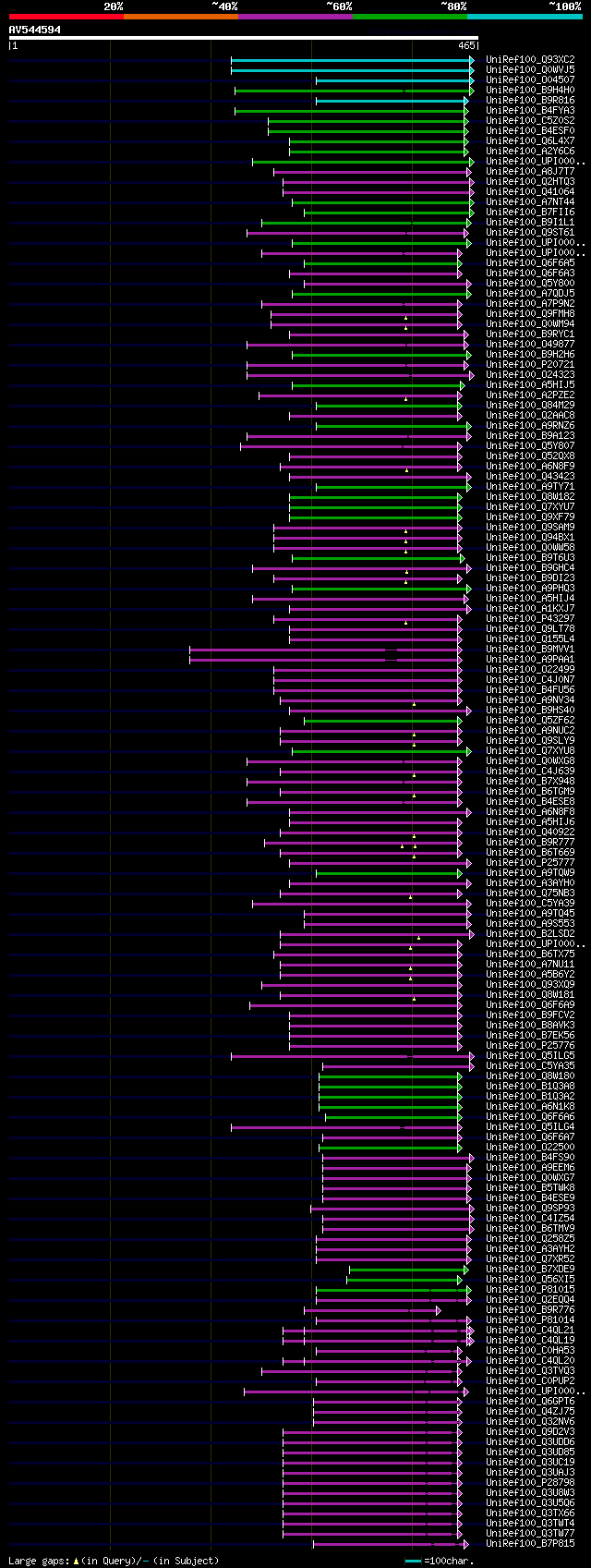This screenshot has height=1568, width=591.
Task: Click the label UniRef100_O49877
Action: 530,345
